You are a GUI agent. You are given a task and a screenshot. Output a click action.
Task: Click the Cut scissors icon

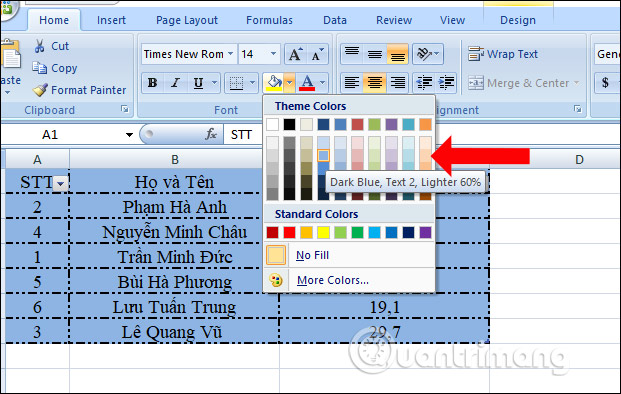tap(39, 46)
